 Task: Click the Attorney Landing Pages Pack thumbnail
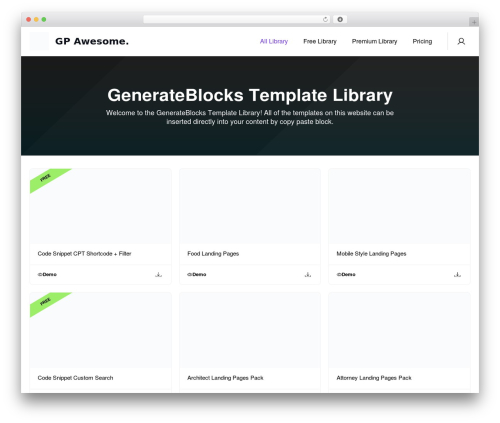pos(399,330)
